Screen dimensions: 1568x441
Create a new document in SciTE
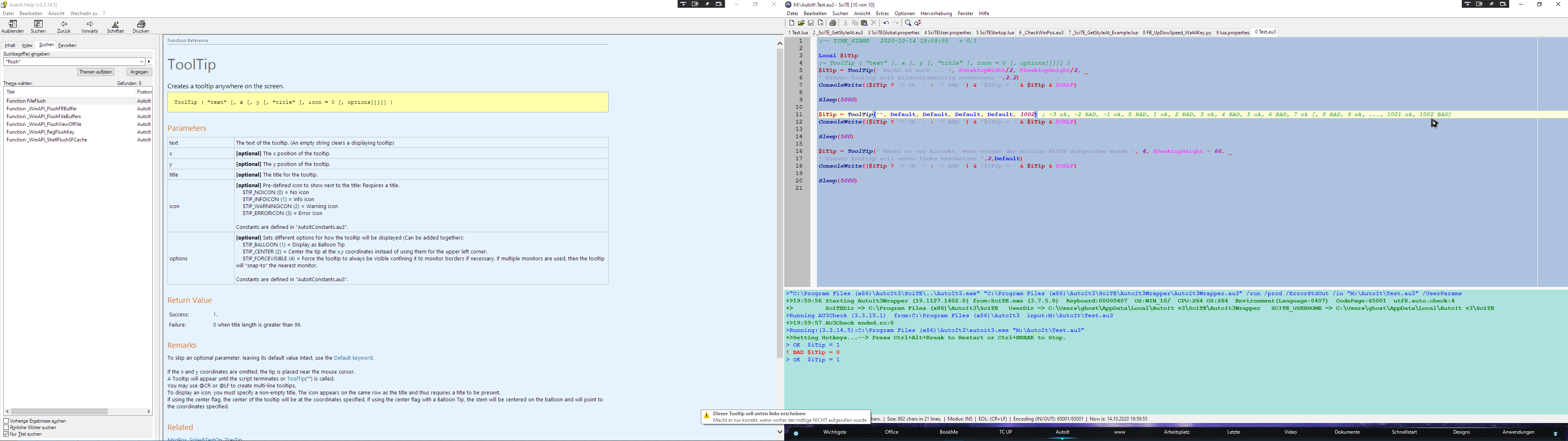791,23
